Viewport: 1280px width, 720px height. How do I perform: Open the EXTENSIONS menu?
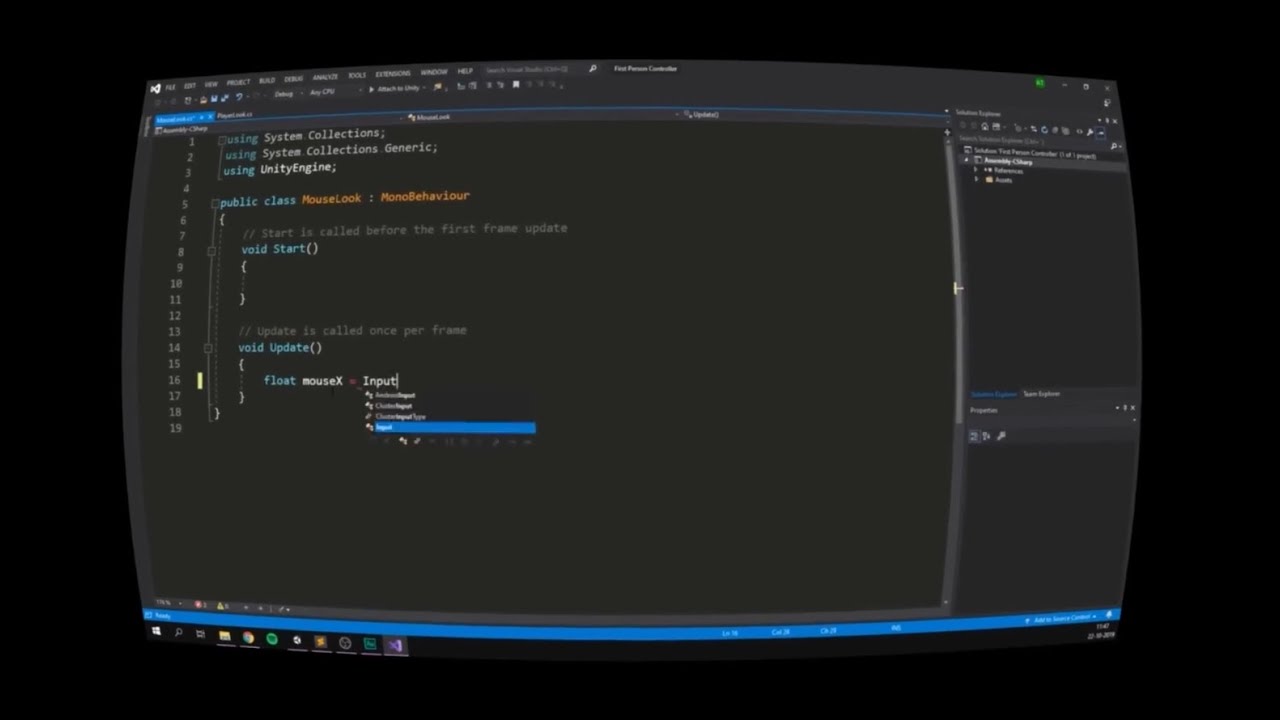(x=393, y=73)
